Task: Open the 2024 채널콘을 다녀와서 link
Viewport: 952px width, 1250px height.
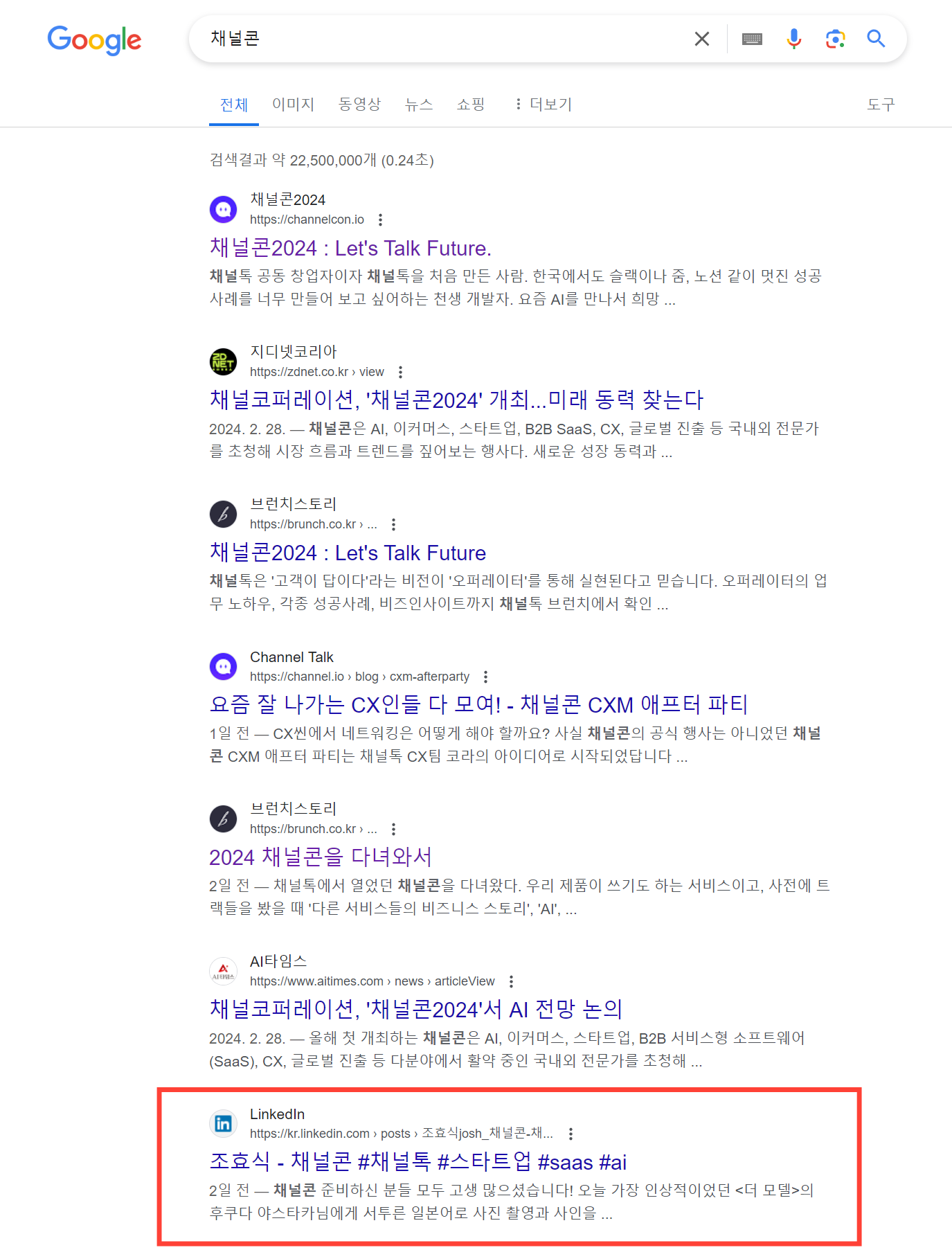Action: pyautogui.click(x=320, y=857)
